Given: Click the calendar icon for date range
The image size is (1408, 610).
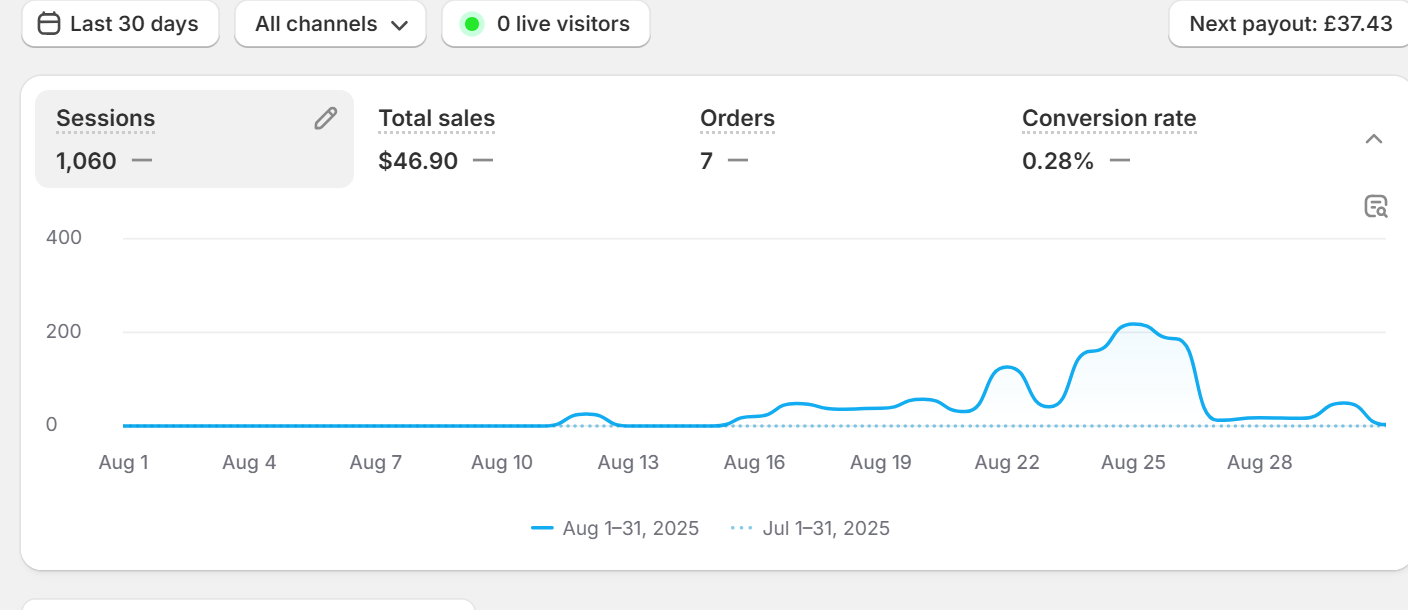Looking at the screenshot, I should tap(48, 24).
